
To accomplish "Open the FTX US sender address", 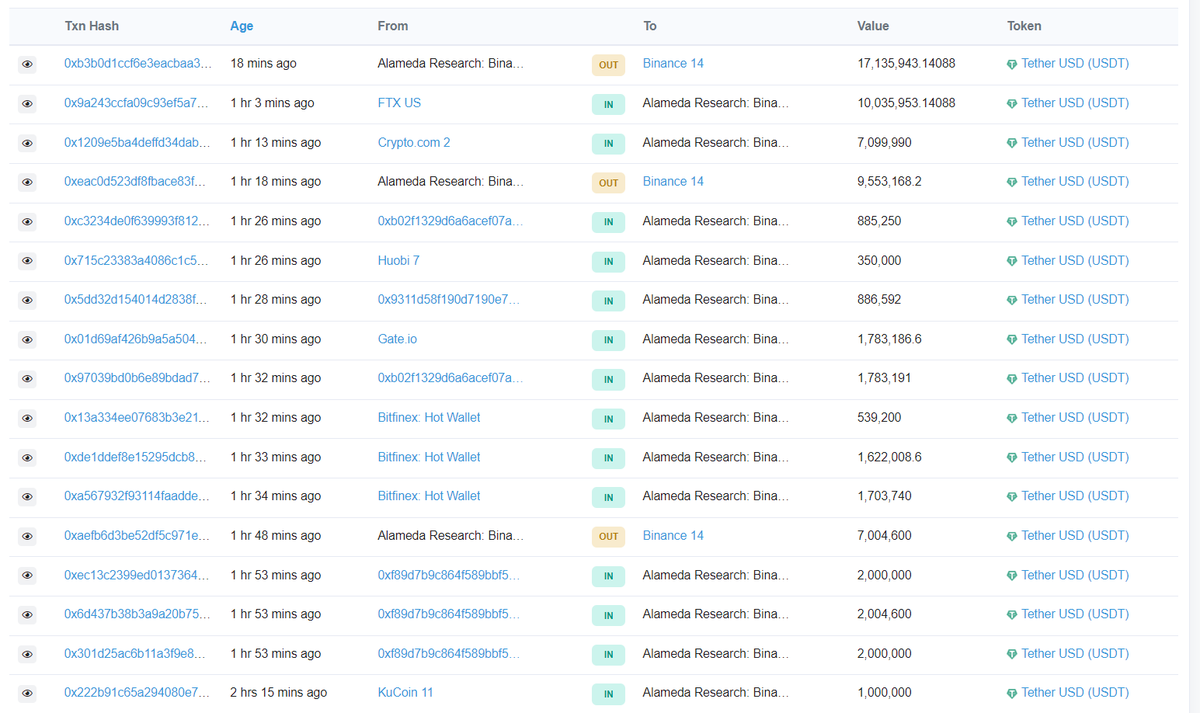I will click(399, 103).
